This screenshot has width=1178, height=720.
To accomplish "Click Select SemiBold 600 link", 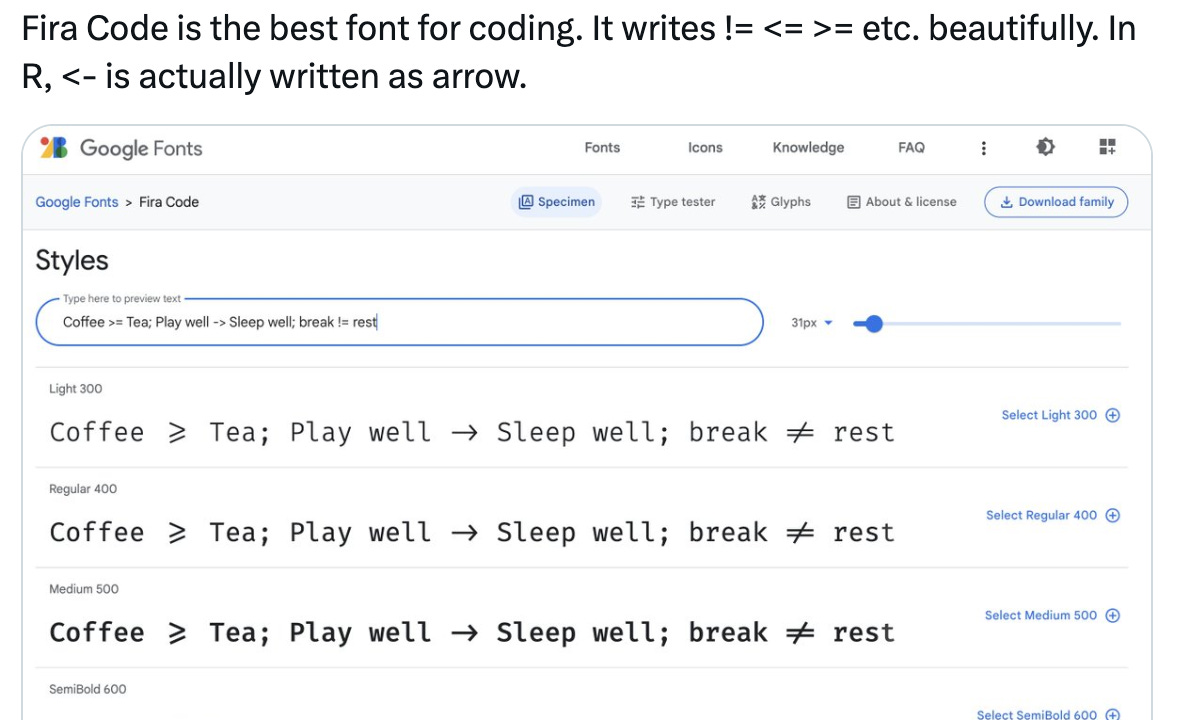I will click(1037, 714).
